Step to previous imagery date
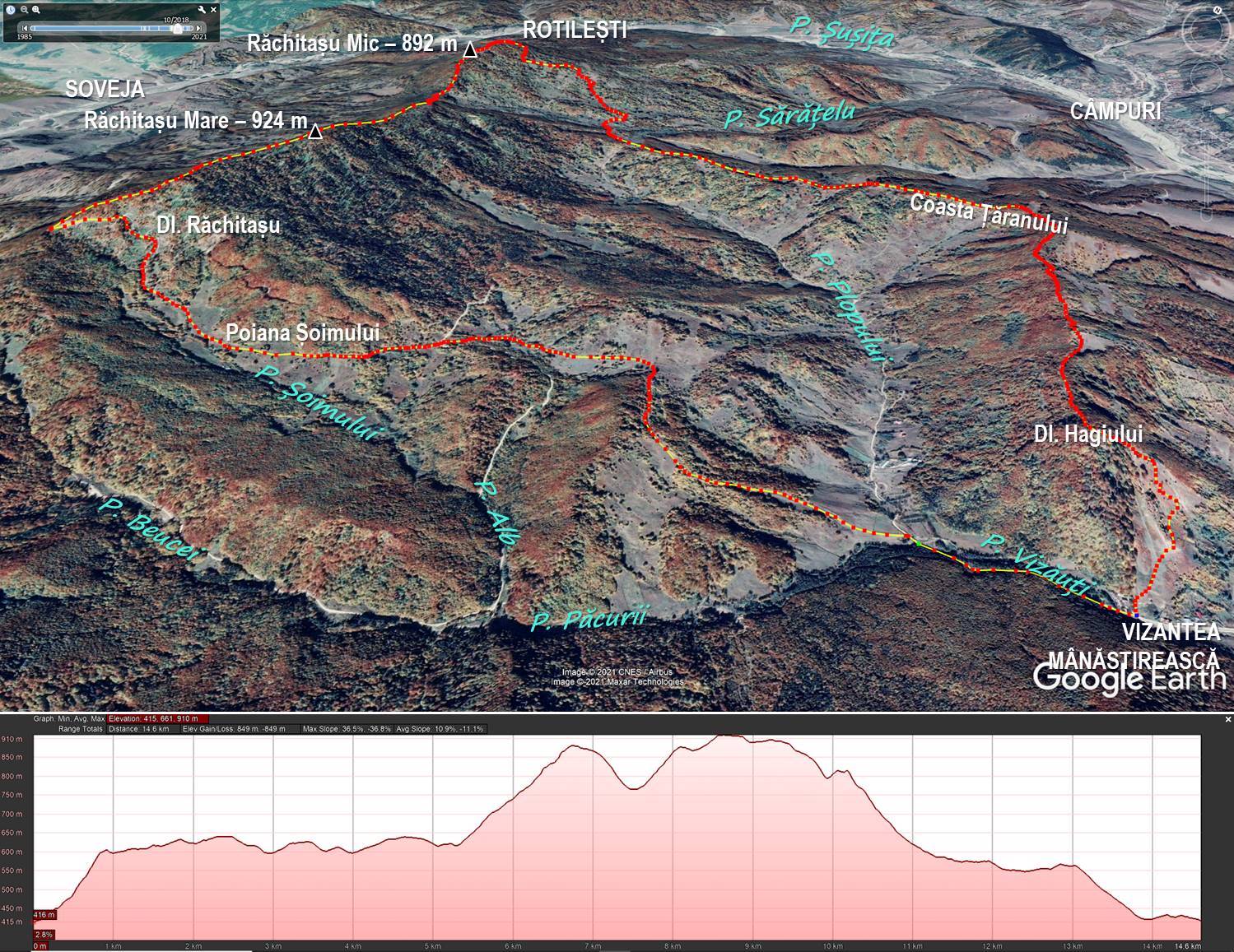The height and width of the screenshot is (952, 1234). [x=25, y=28]
